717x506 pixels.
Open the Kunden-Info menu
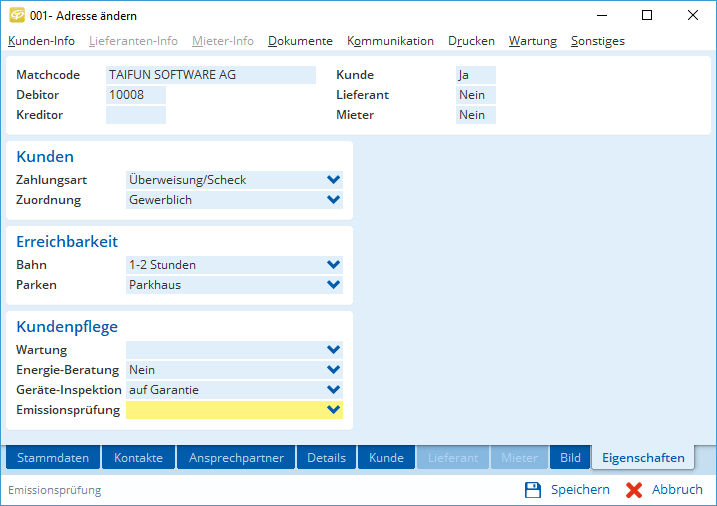[x=41, y=41]
